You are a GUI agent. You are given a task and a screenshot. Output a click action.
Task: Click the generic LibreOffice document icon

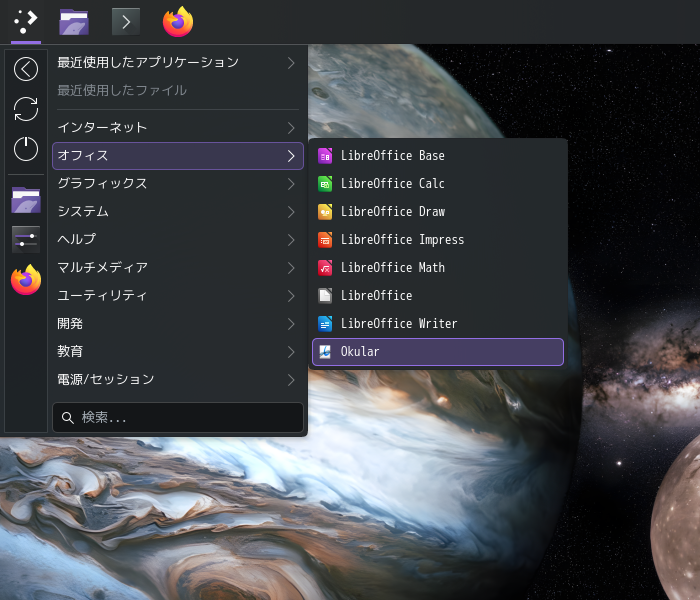tap(325, 296)
